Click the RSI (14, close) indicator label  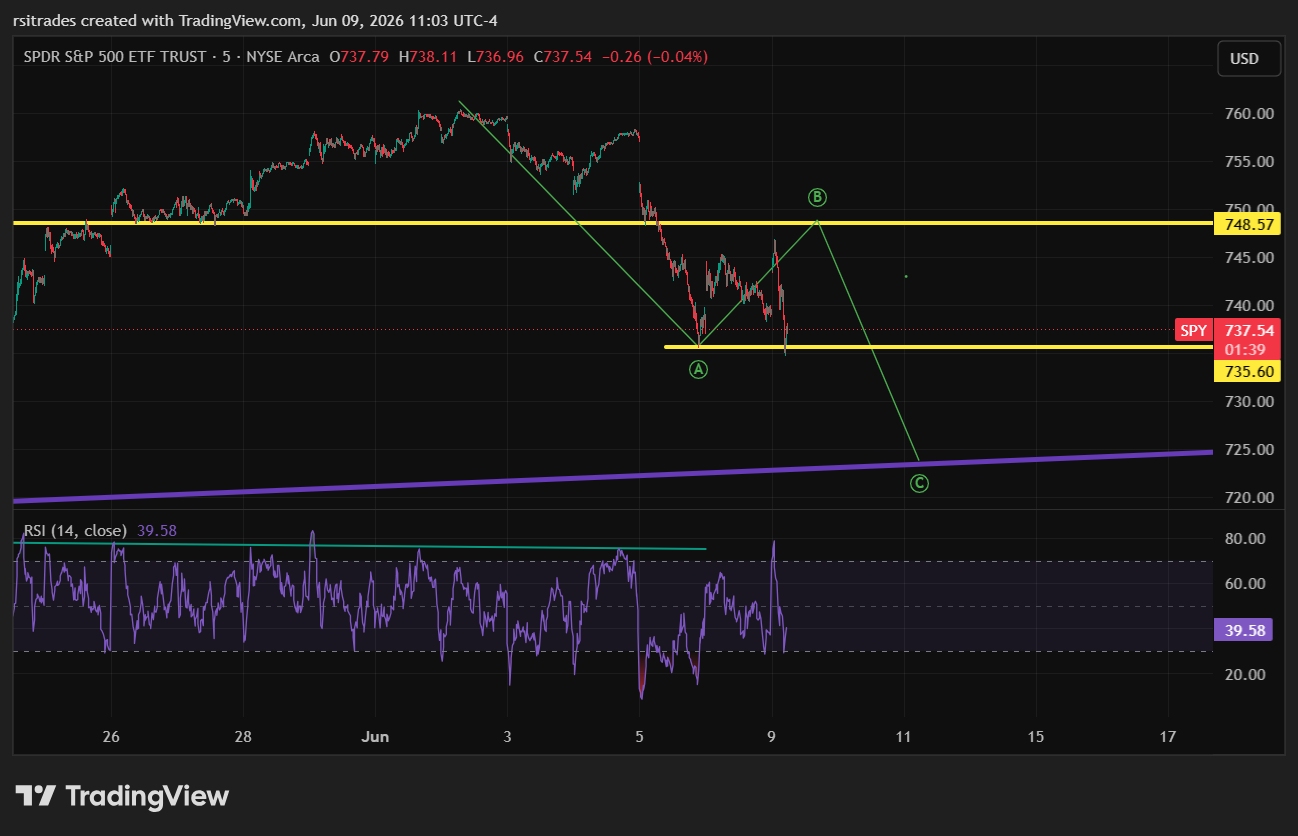pos(75,531)
